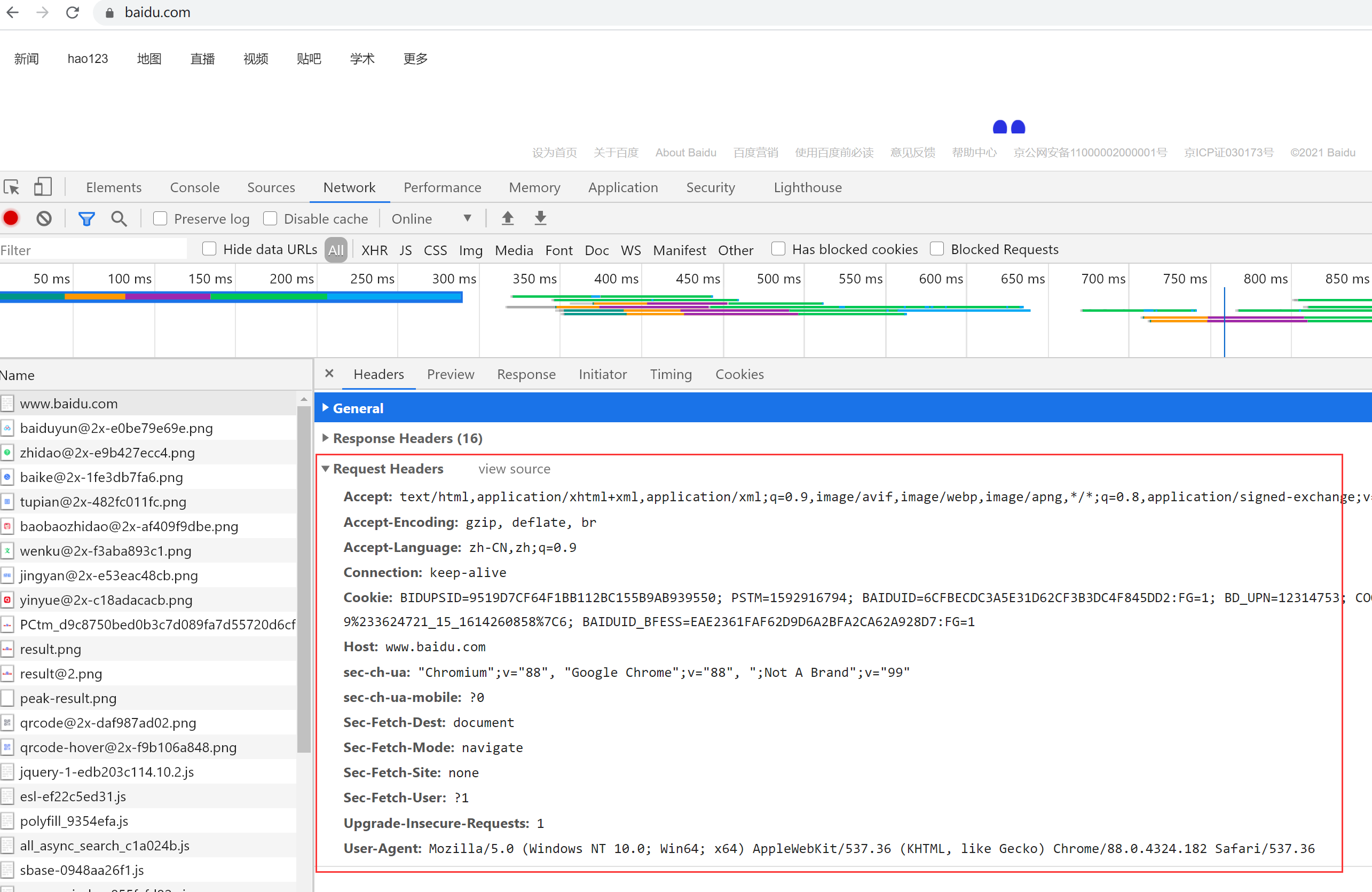Image resolution: width=1372 pixels, height=892 pixels.
Task: Open the 更多 menu on Baidu
Action: [416, 59]
